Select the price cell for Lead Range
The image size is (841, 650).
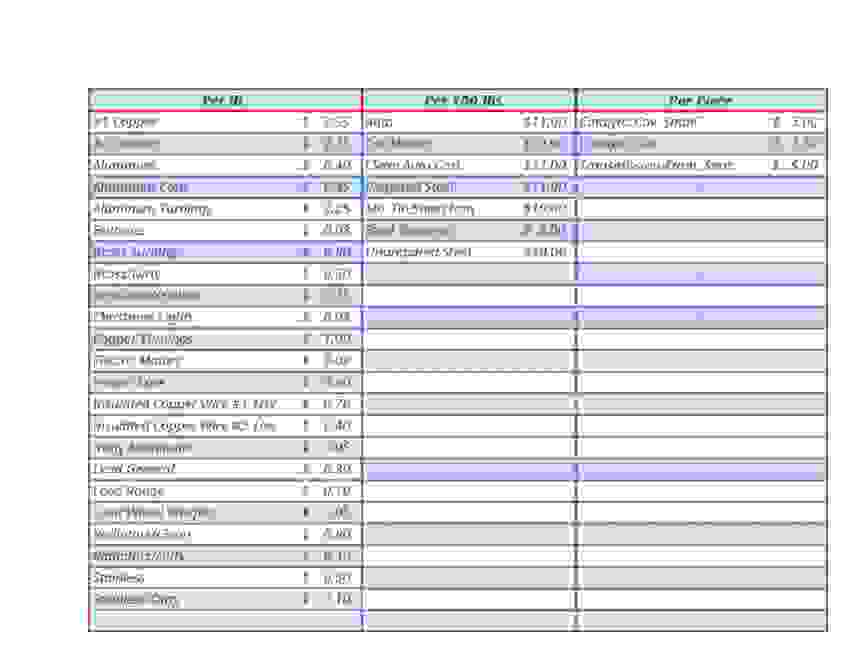336,491
